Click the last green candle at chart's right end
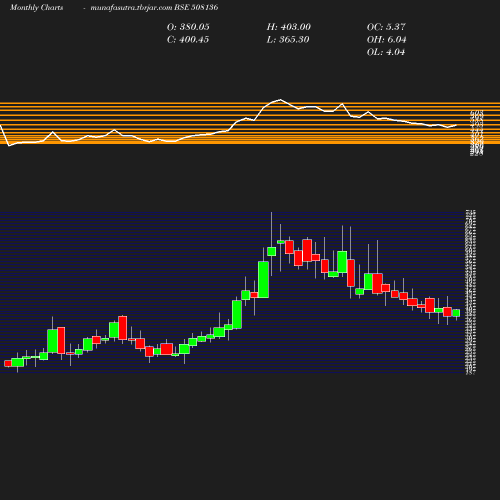 [456, 313]
